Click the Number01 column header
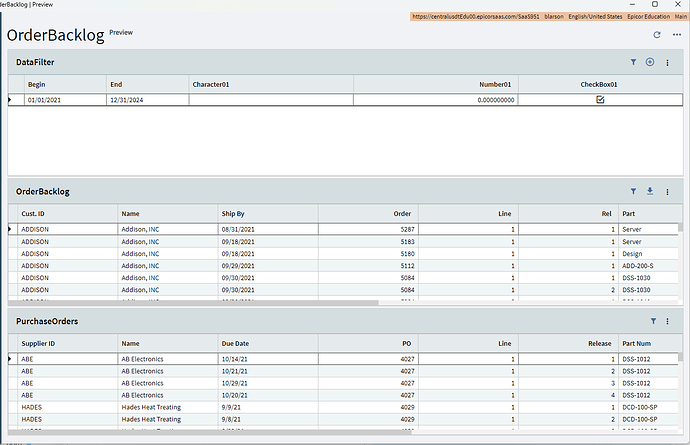This screenshot has width=690, height=445. pos(436,85)
